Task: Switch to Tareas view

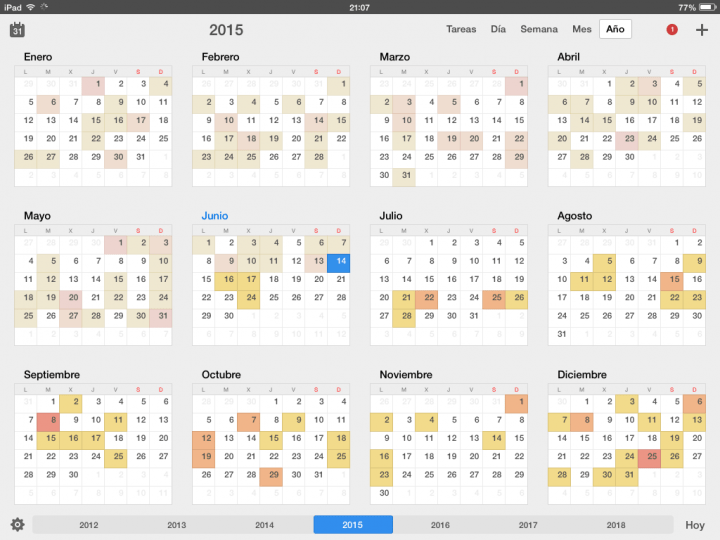Action: [461, 29]
